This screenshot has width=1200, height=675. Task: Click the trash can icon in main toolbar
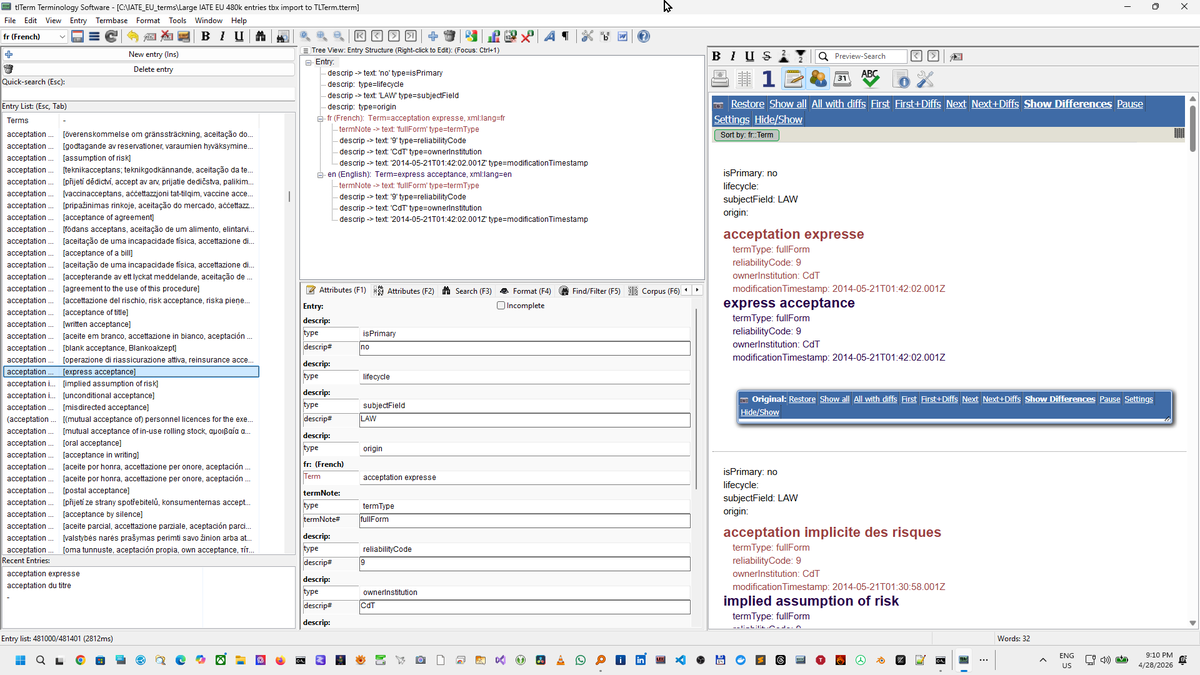[449, 37]
